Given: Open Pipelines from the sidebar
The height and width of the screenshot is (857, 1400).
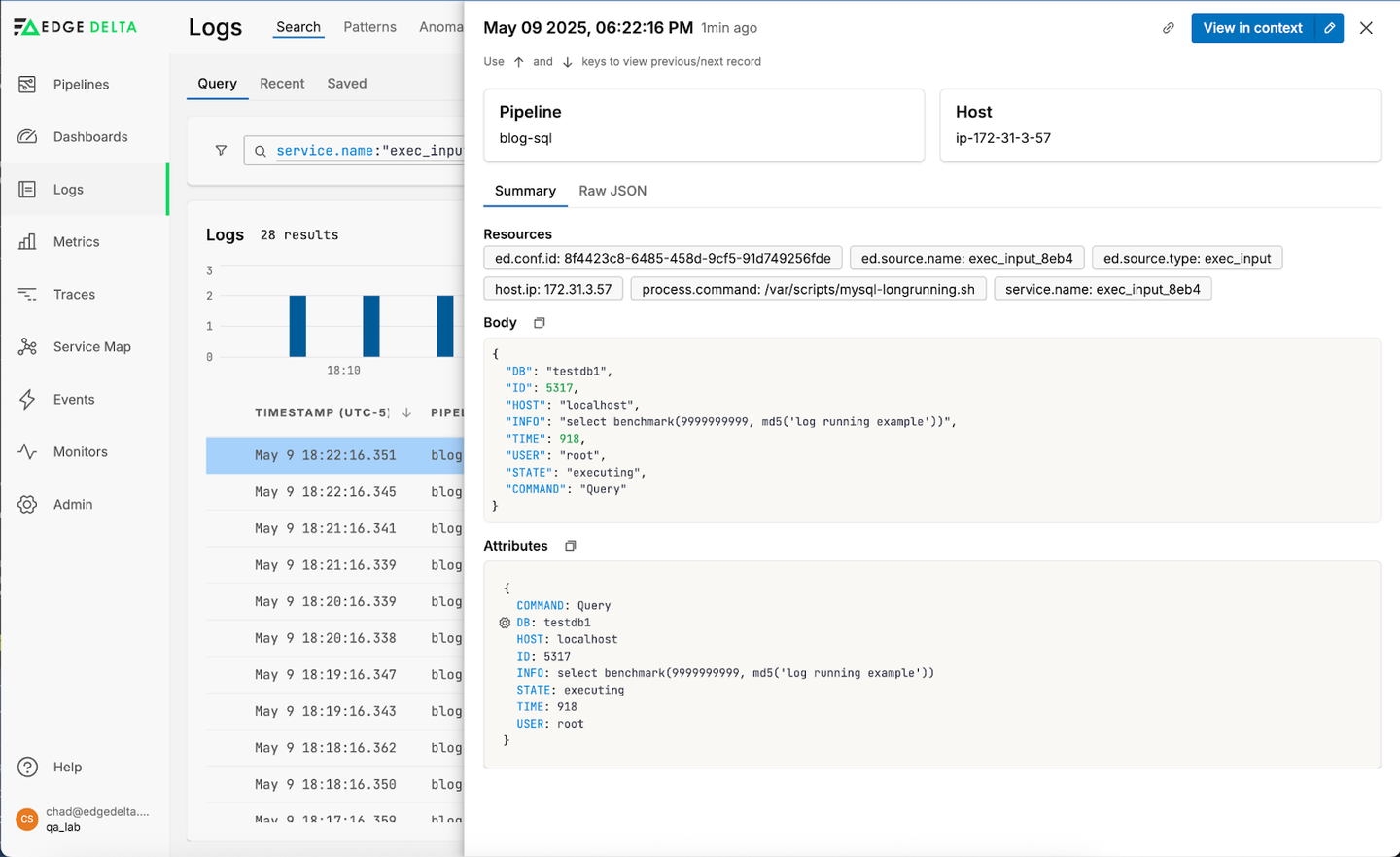Looking at the screenshot, I should click(81, 85).
